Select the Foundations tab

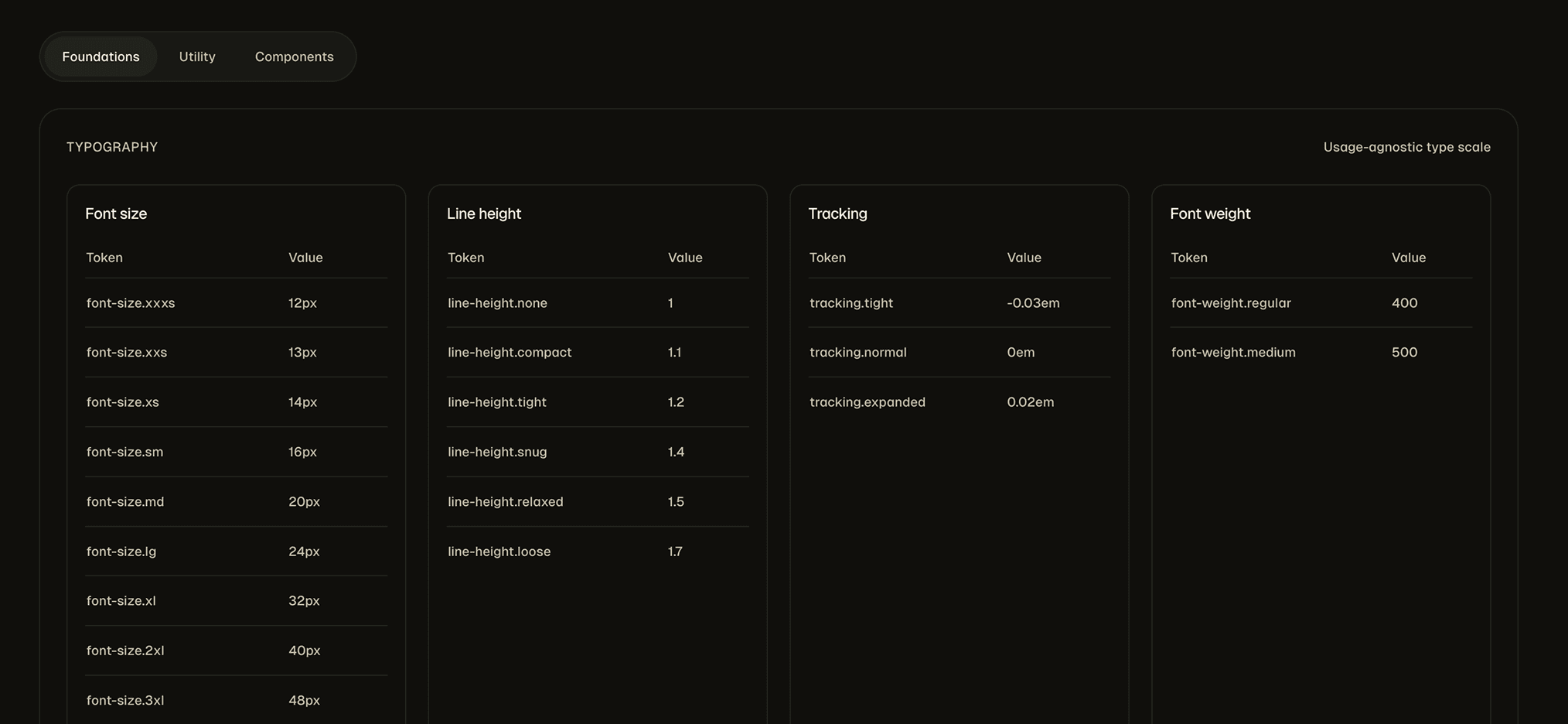pos(101,56)
